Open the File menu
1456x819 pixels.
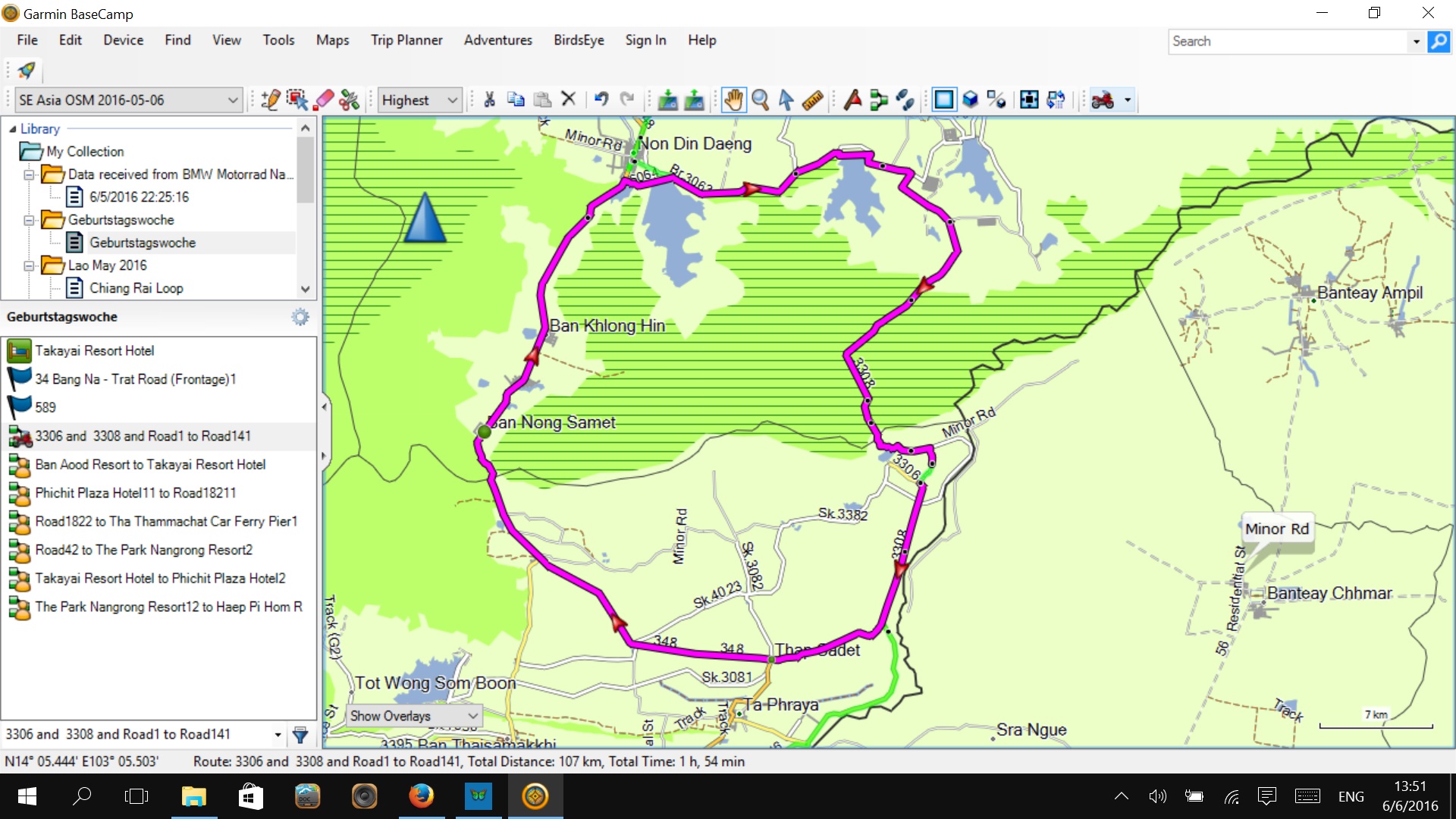(27, 40)
